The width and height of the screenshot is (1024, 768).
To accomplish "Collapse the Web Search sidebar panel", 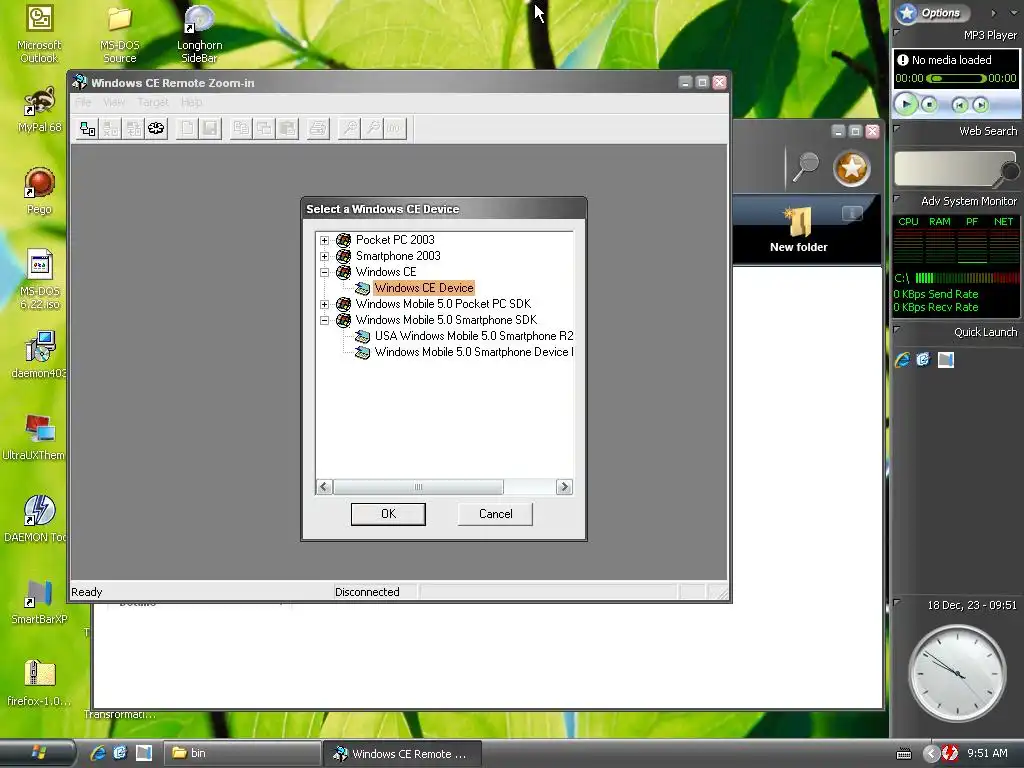I will point(897,128).
